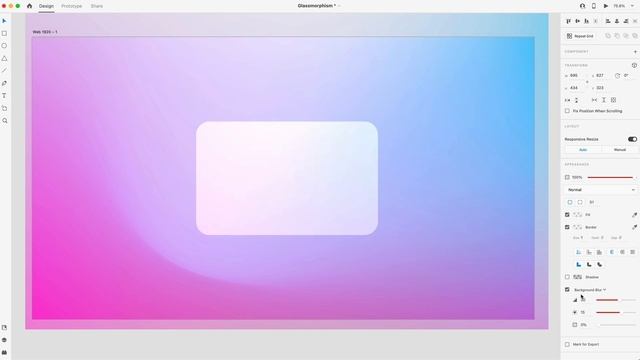Set inner stroke alignment
Screen dimensions: 640x360
(x=578, y=252)
